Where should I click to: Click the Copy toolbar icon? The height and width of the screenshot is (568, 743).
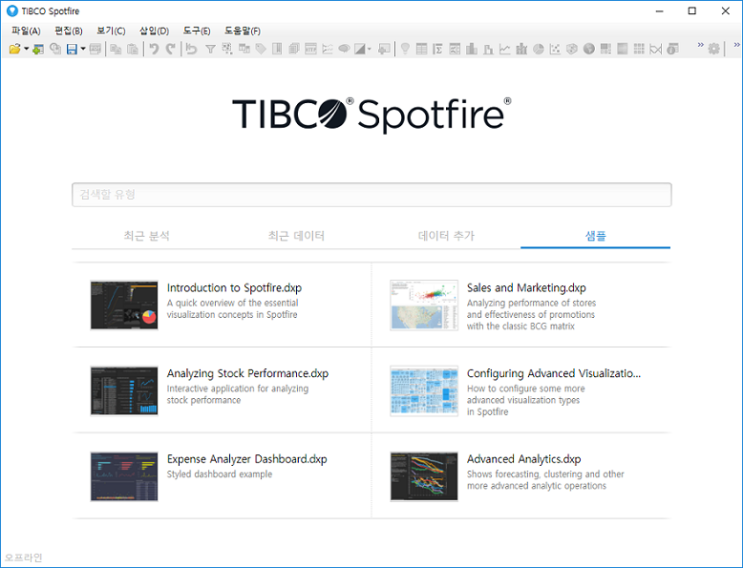pyautogui.click(x=116, y=49)
